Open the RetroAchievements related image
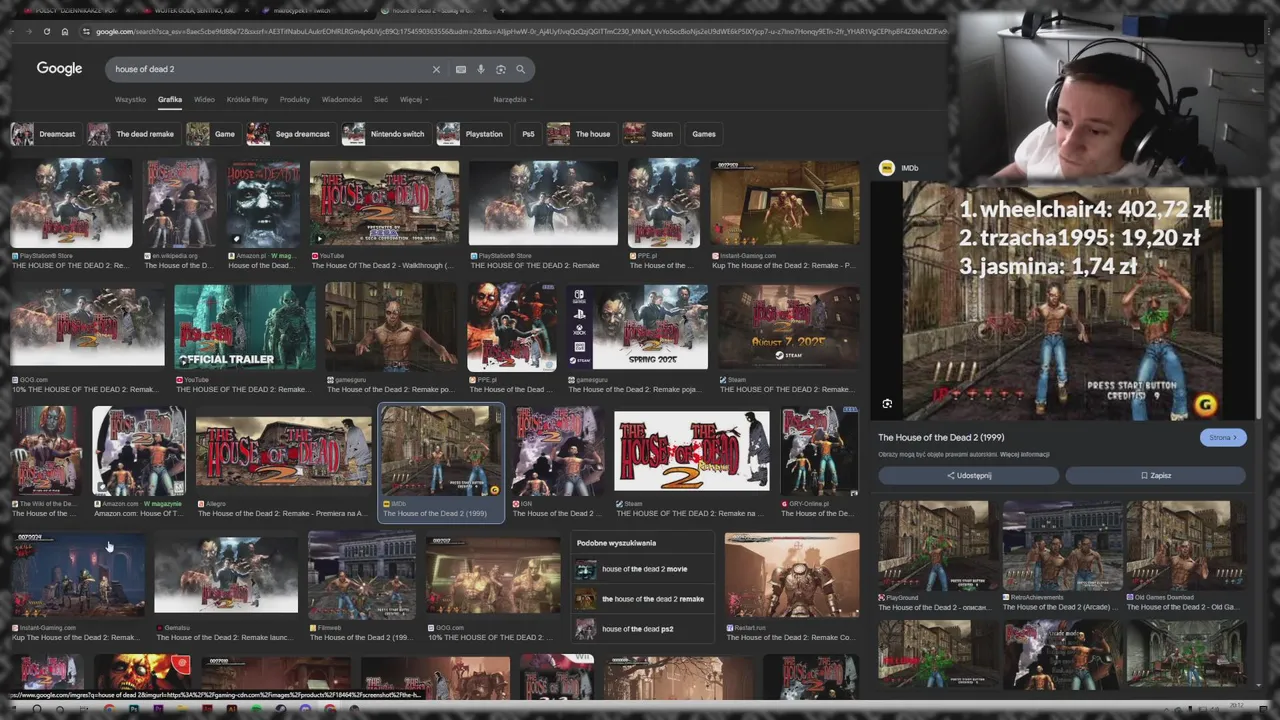 coord(1062,545)
